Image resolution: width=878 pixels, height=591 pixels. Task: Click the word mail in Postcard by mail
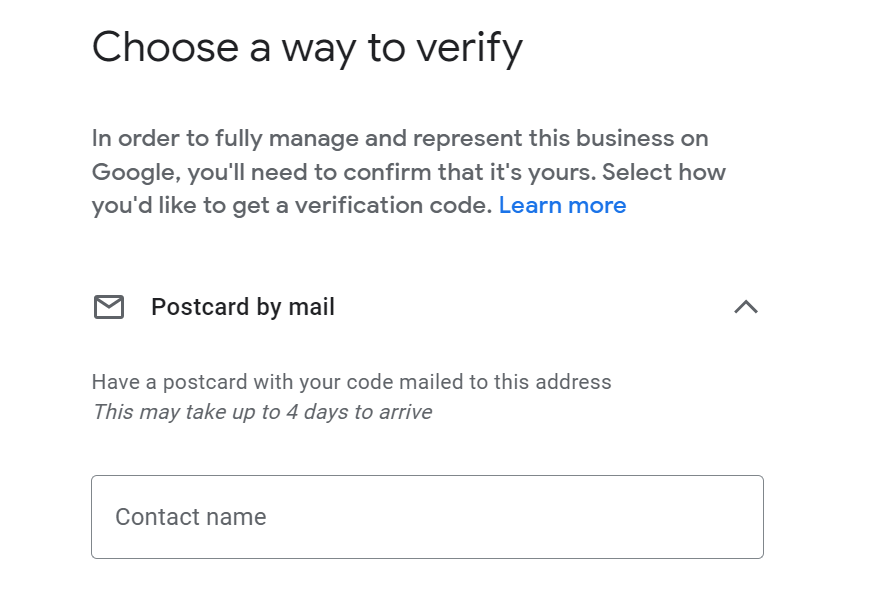311,307
